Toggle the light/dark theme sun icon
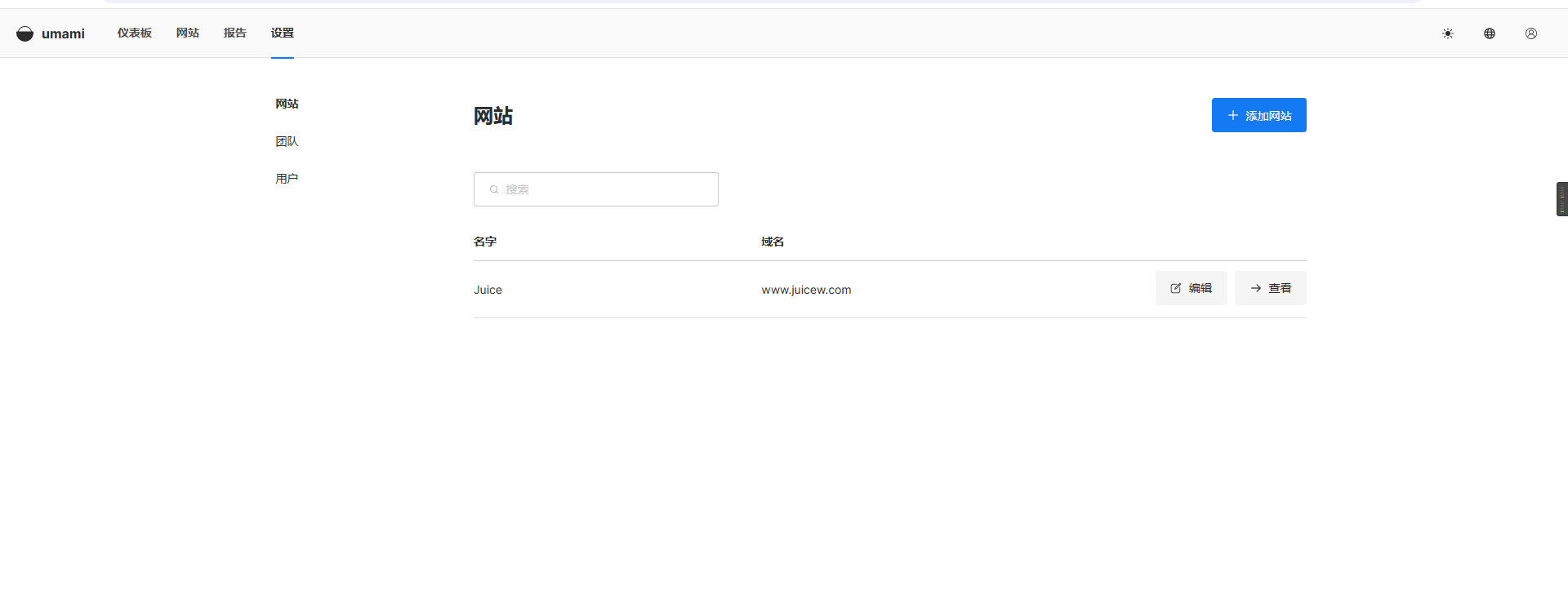 1448,33
